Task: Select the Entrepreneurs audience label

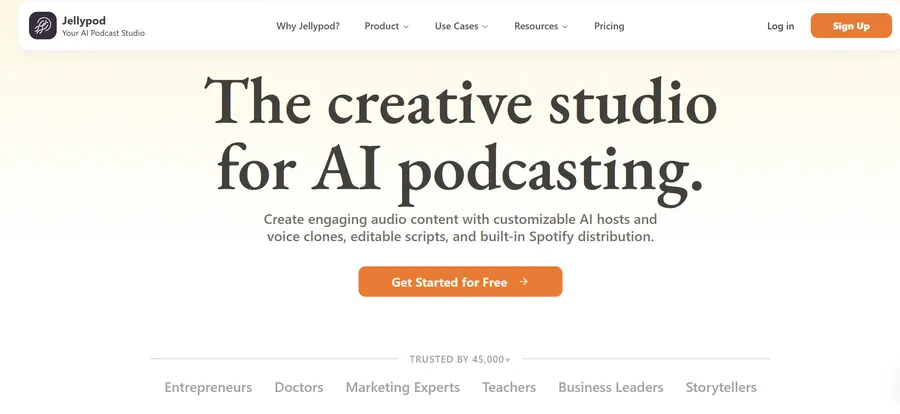Action: (x=208, y=387)
